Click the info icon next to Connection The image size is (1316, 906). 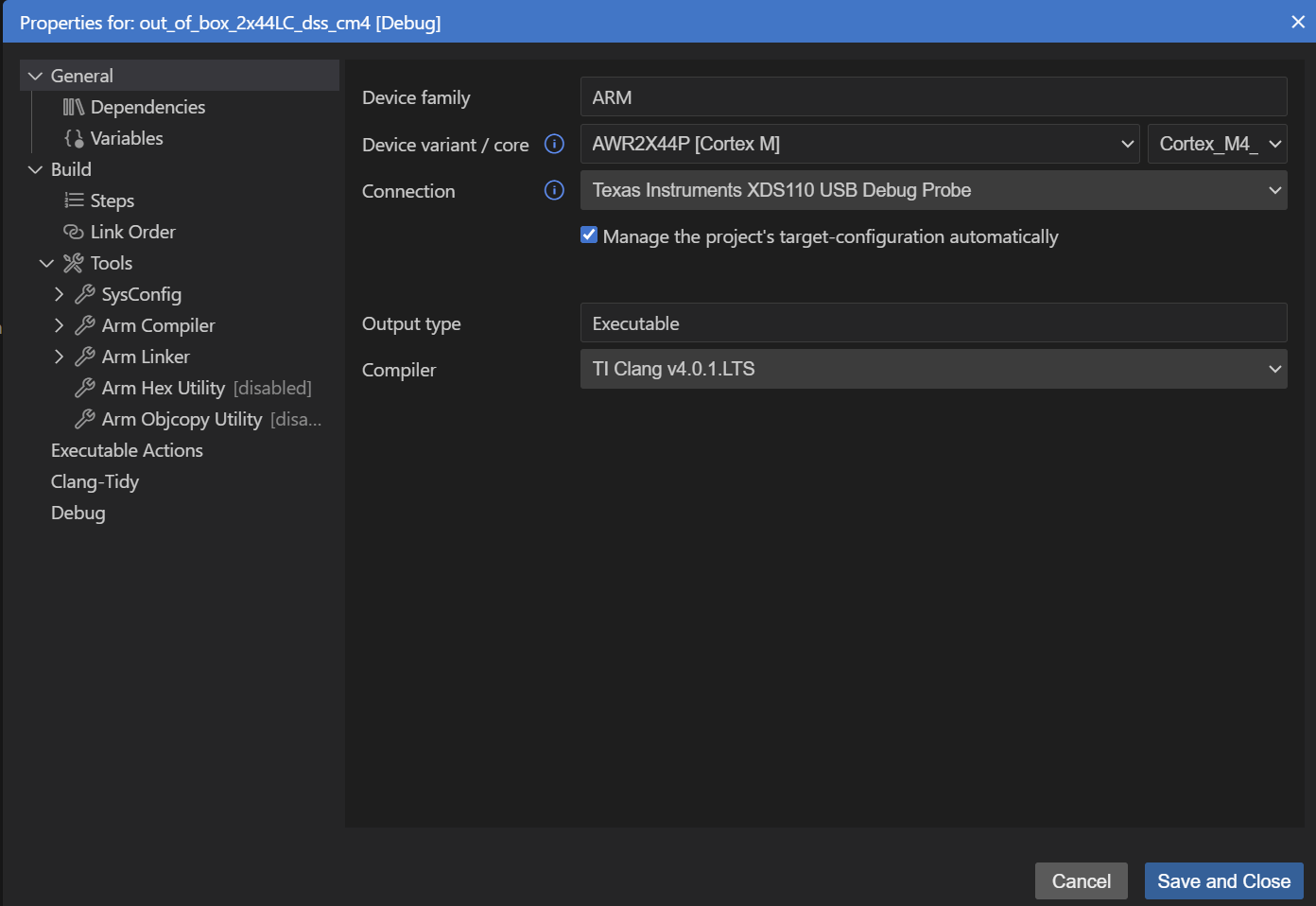[x=554, y=190]
